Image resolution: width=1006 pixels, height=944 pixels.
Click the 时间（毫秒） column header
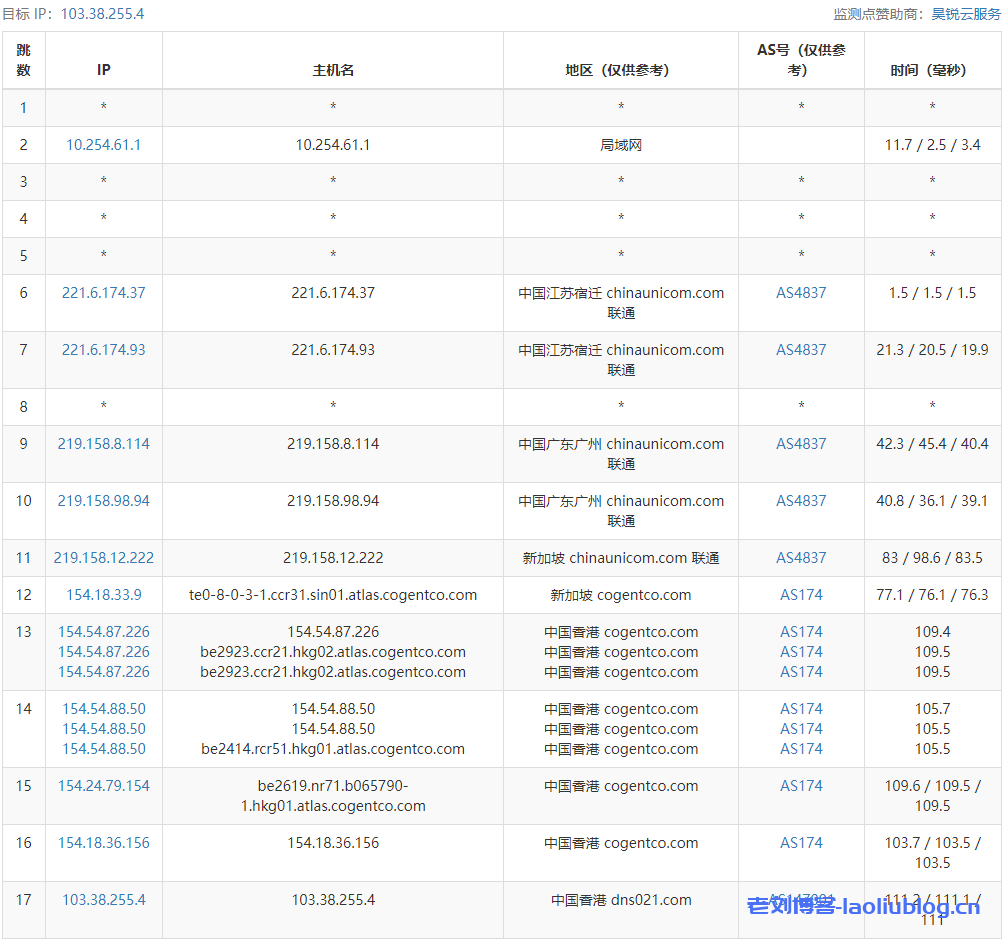pos(932,70)
